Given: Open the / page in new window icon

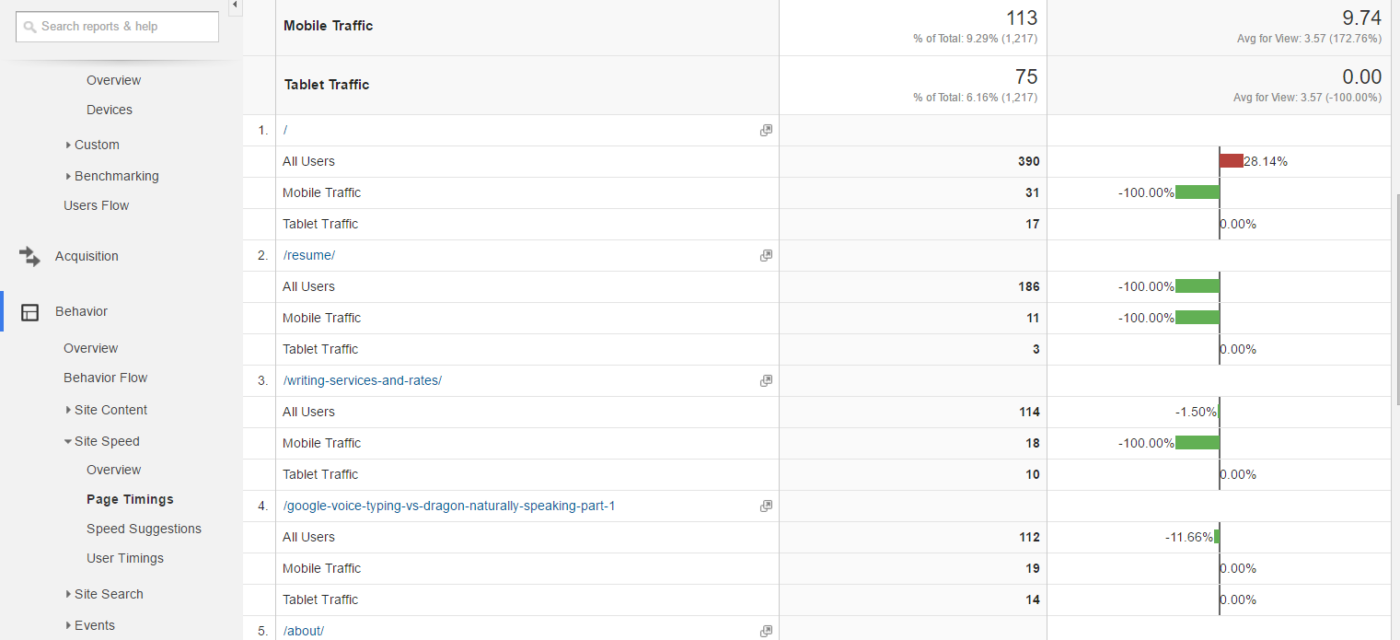Looking at the screenshot, I should pyautogui.click(x=766, y=130).
